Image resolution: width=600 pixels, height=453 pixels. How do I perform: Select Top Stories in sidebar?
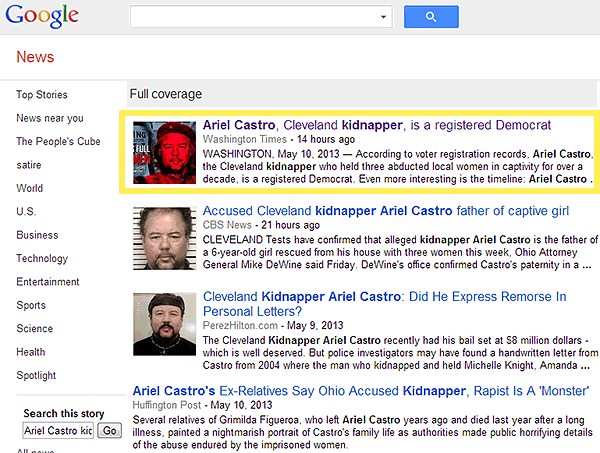click(x=42, y=95)
